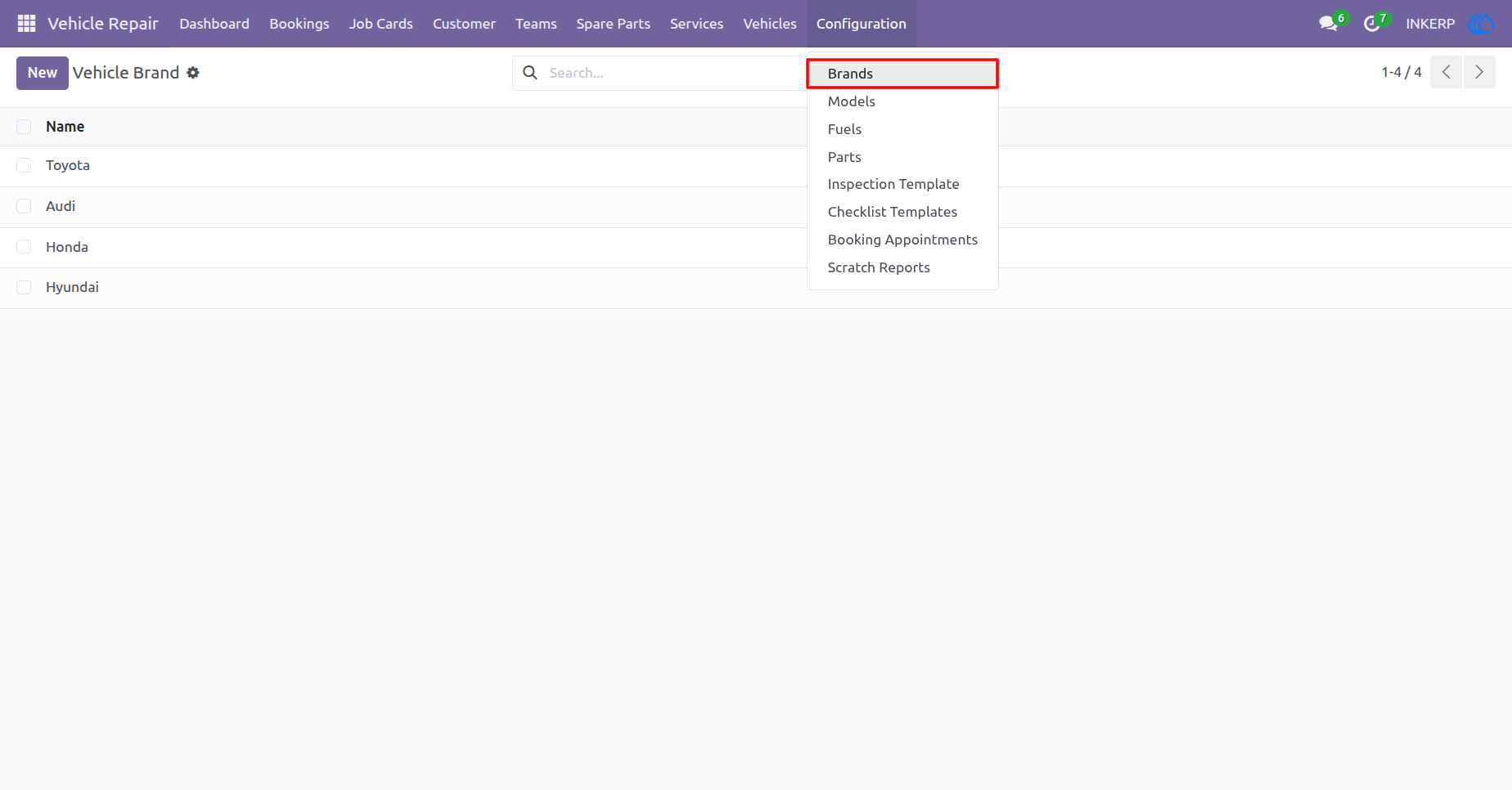Go to the Dashboard menu
Image resolution: width=1512 pixels, height=790 pixels.
pyautogui.click(x=214, y=24)
